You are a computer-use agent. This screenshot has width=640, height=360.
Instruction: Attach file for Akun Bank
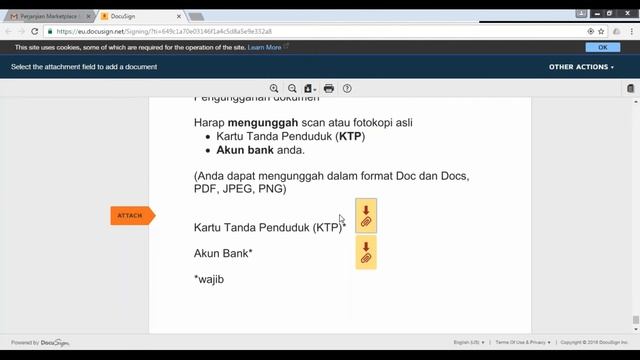pos(366,252)
